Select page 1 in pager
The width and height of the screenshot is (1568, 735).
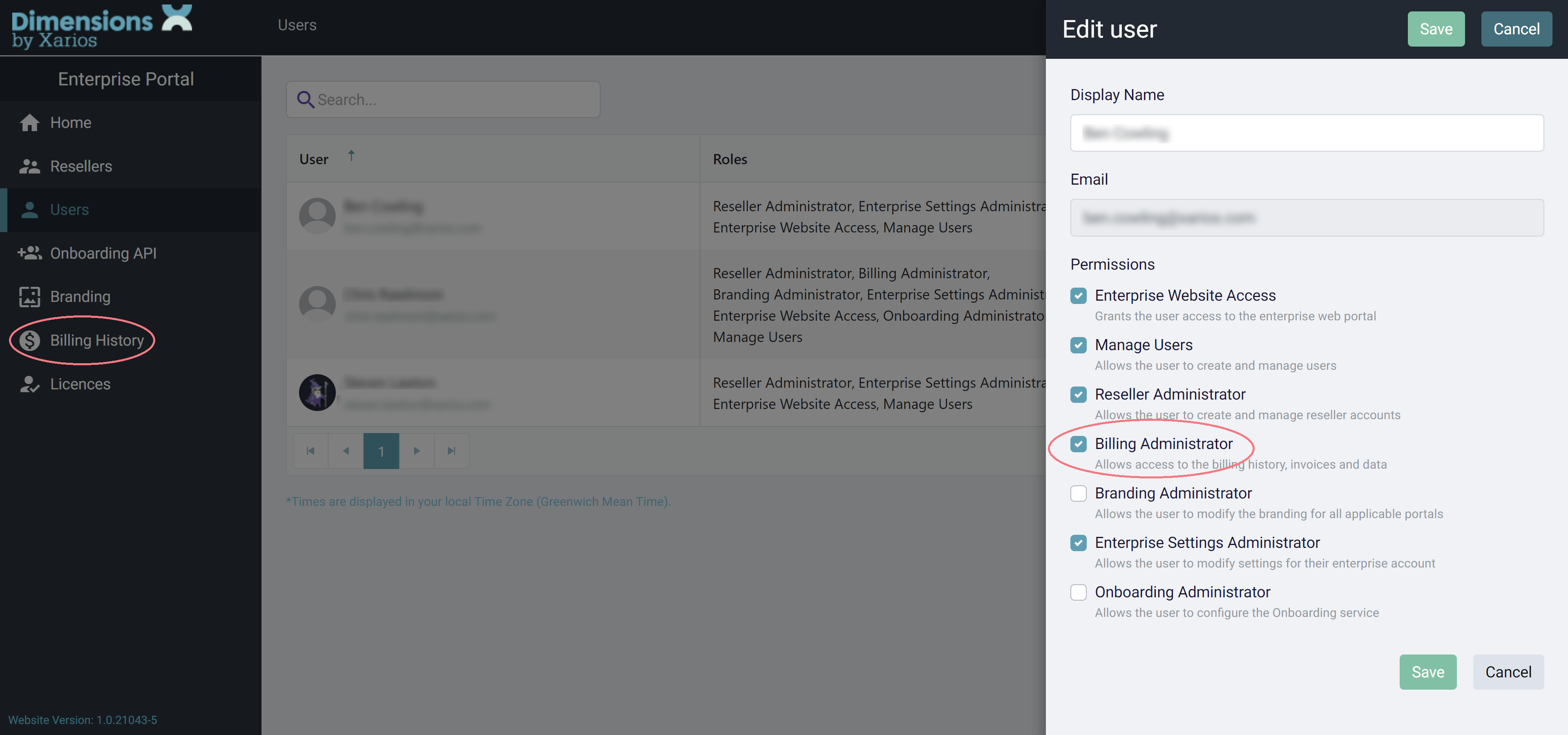381,451
